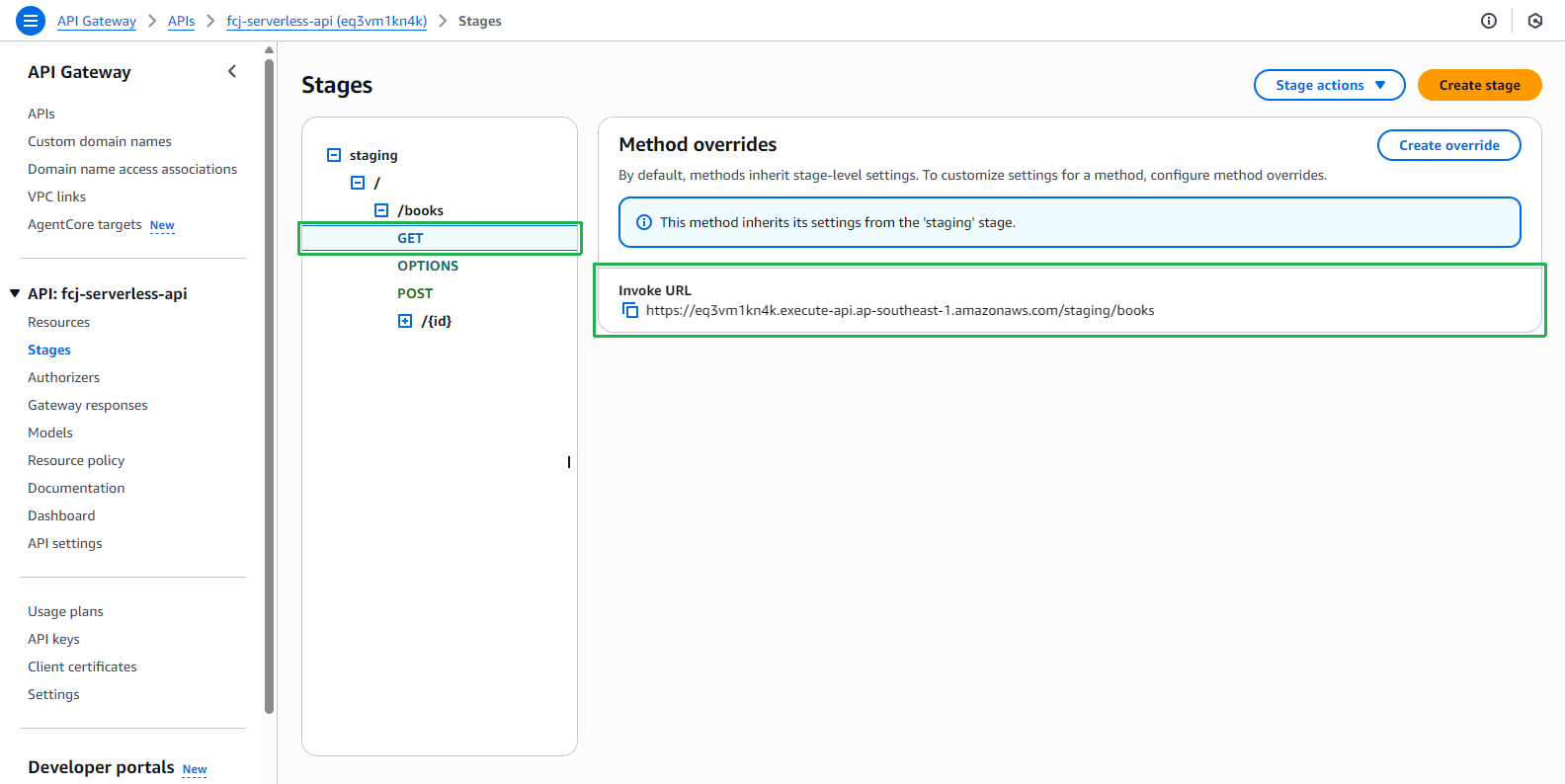Image resolution: width=1565 pixels, height=784 pixels.
Task: Click the Create stage button
Action: [x=1480, y=85]
